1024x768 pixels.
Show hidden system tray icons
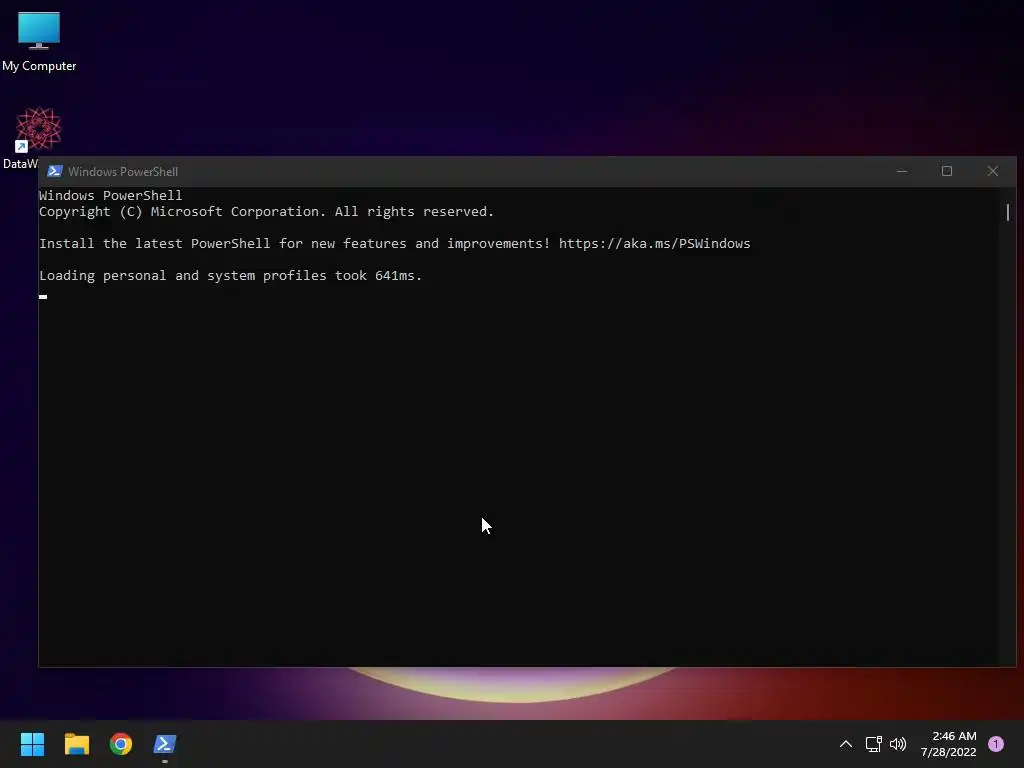(846, 744)
